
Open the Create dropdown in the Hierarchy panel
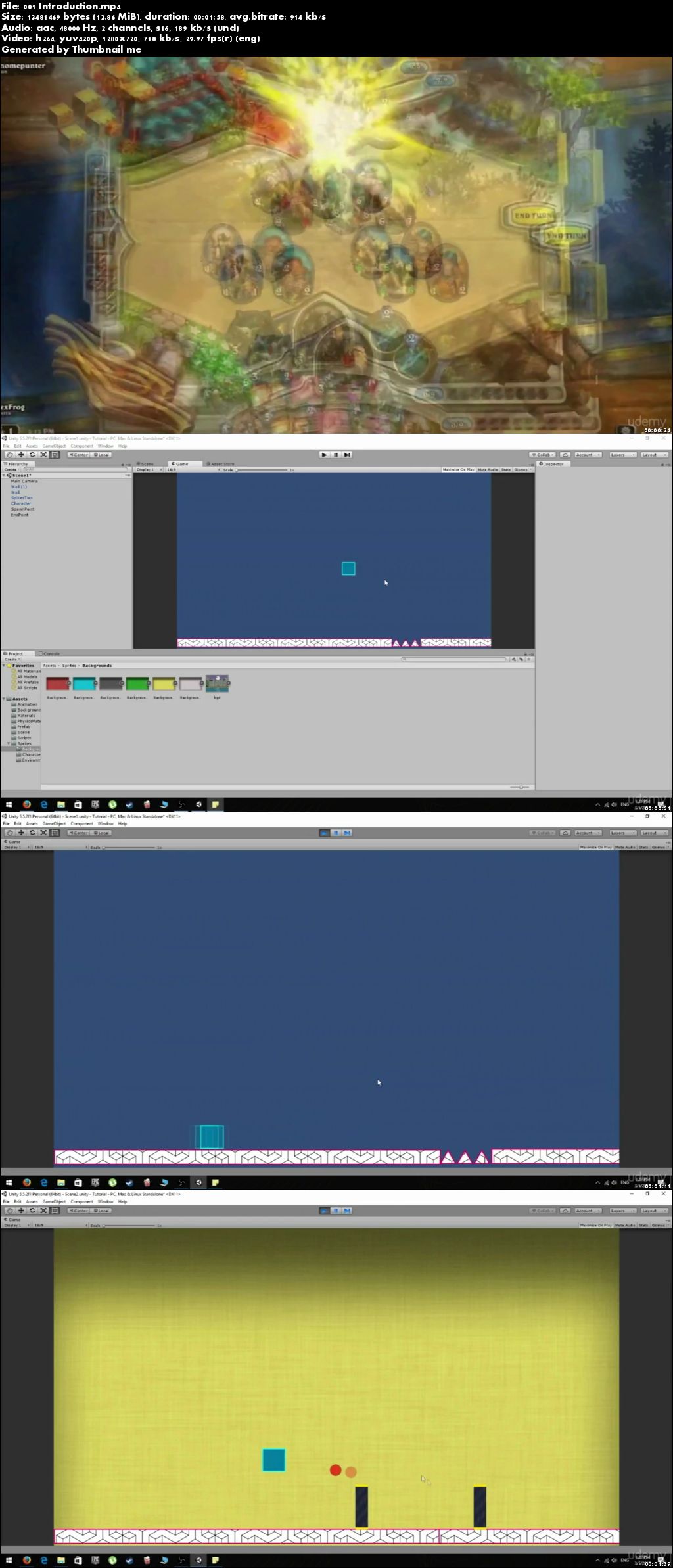pyautogui.click(x=12, y=469)
